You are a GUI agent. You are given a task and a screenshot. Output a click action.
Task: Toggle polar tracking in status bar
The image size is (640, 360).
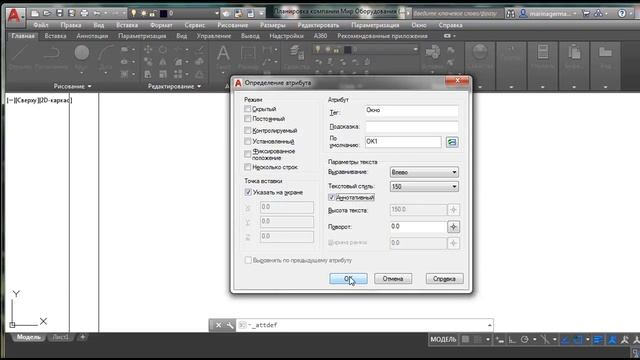click(525, 339)
